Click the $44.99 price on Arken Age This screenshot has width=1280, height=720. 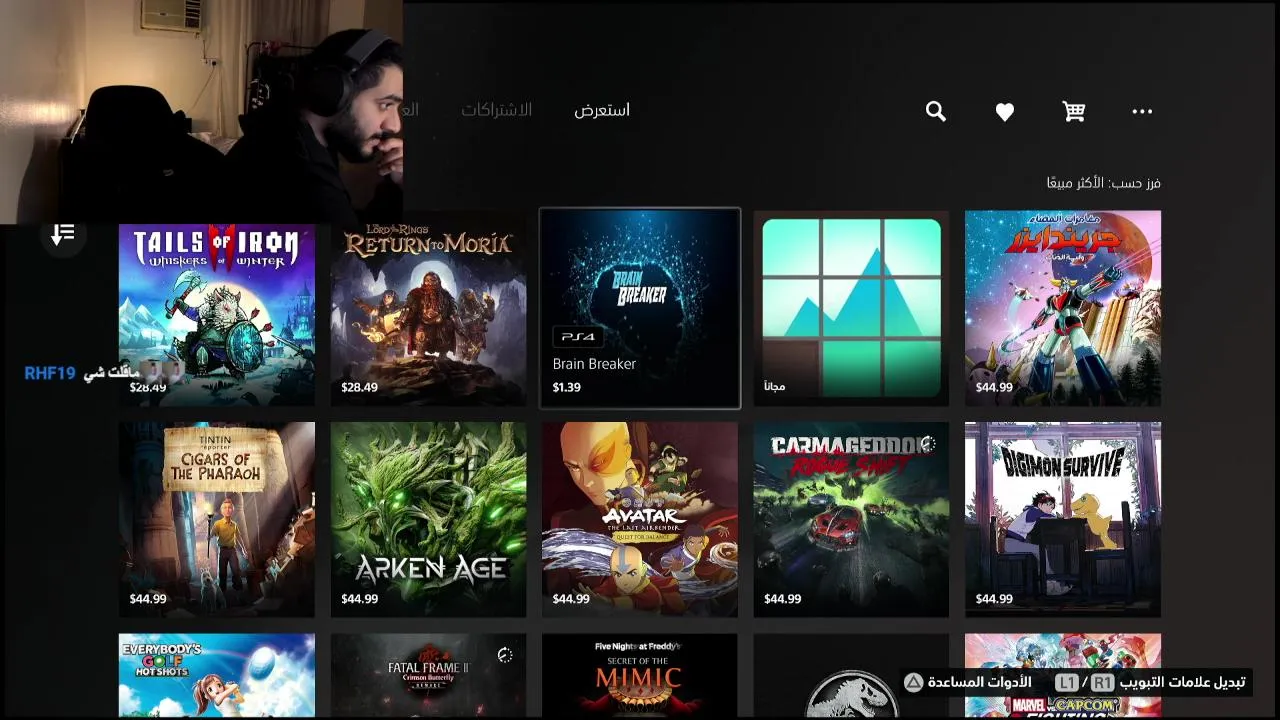[359, 599]
